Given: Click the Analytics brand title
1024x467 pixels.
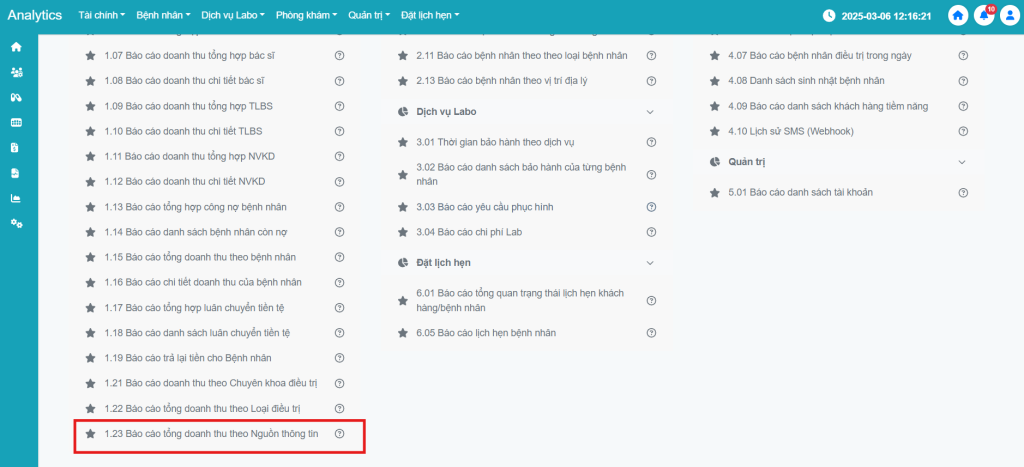Looking at the screenshot, I should pyautogui.click(x=34, y=16).
